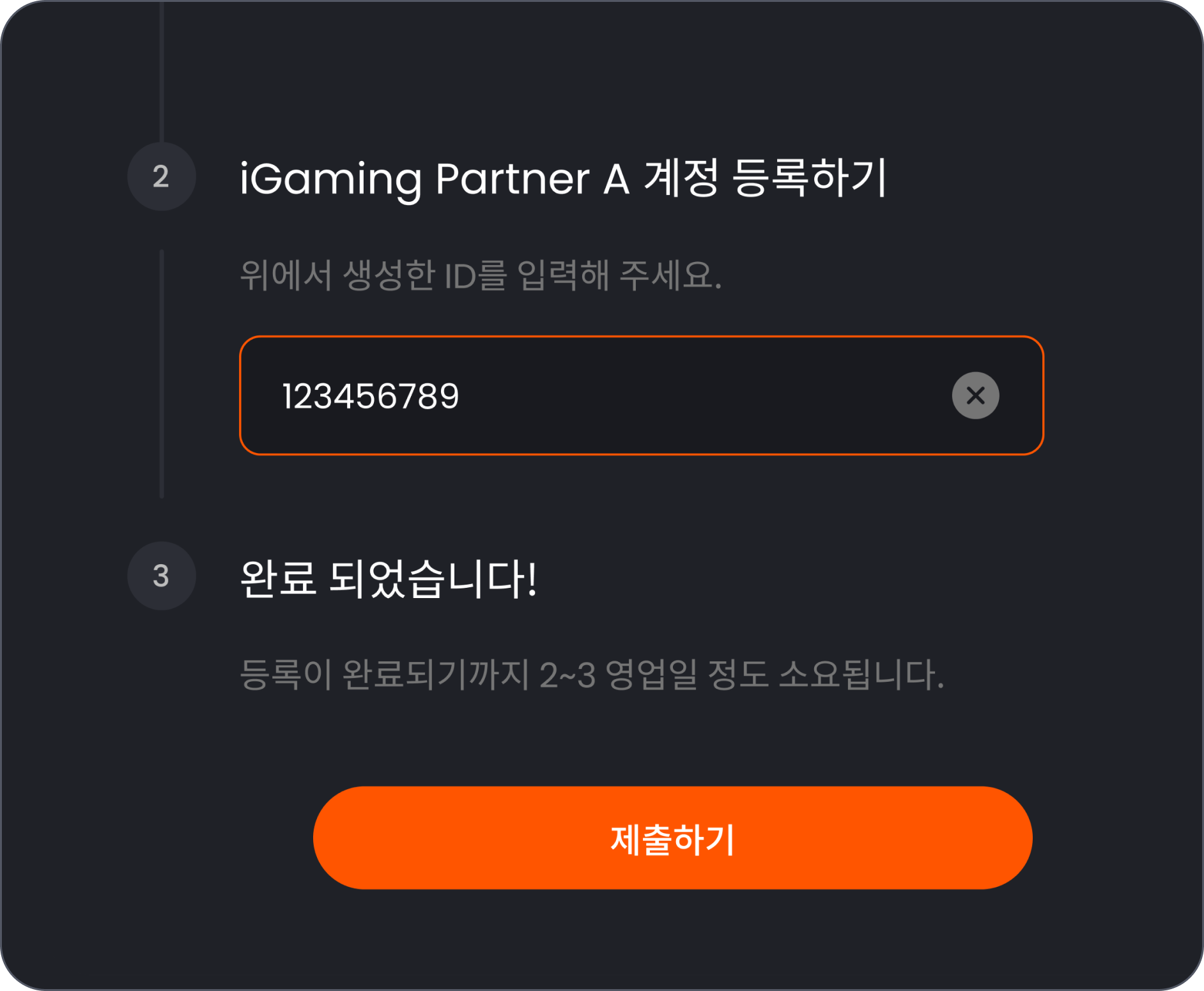
Task: Clear the ID field with the X icon
Action: [x=975, y=396]
